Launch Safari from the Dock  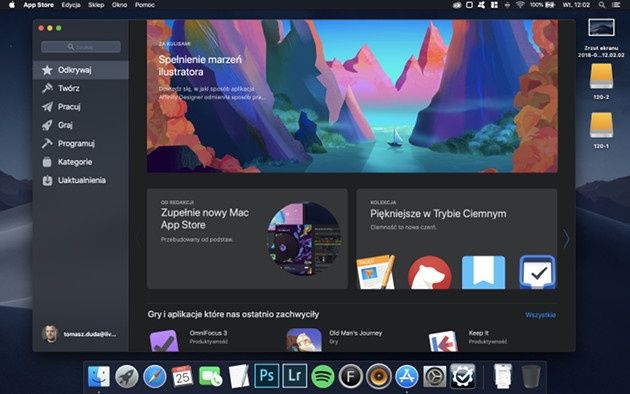[x=155, y=377]
